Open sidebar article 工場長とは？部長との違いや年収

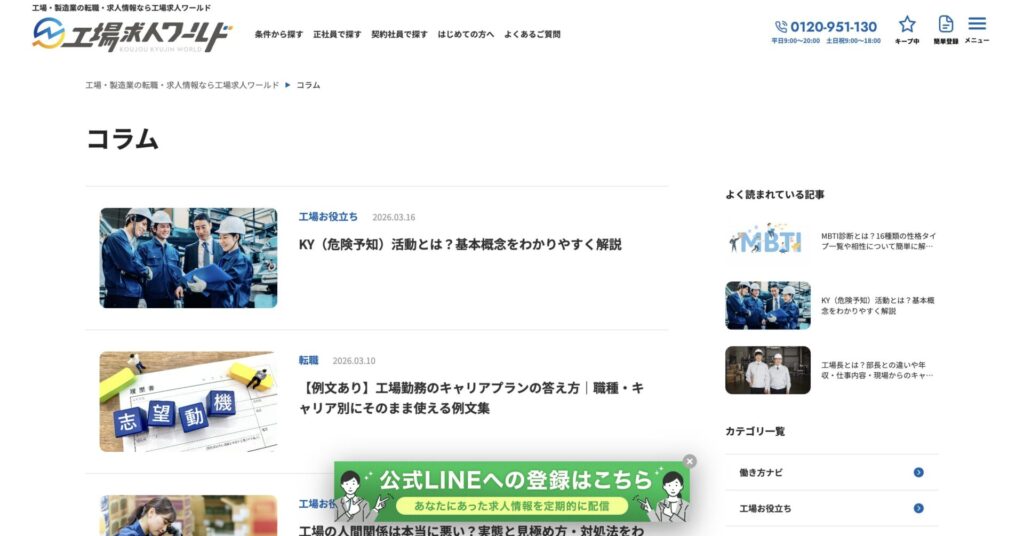coord(877,370)
